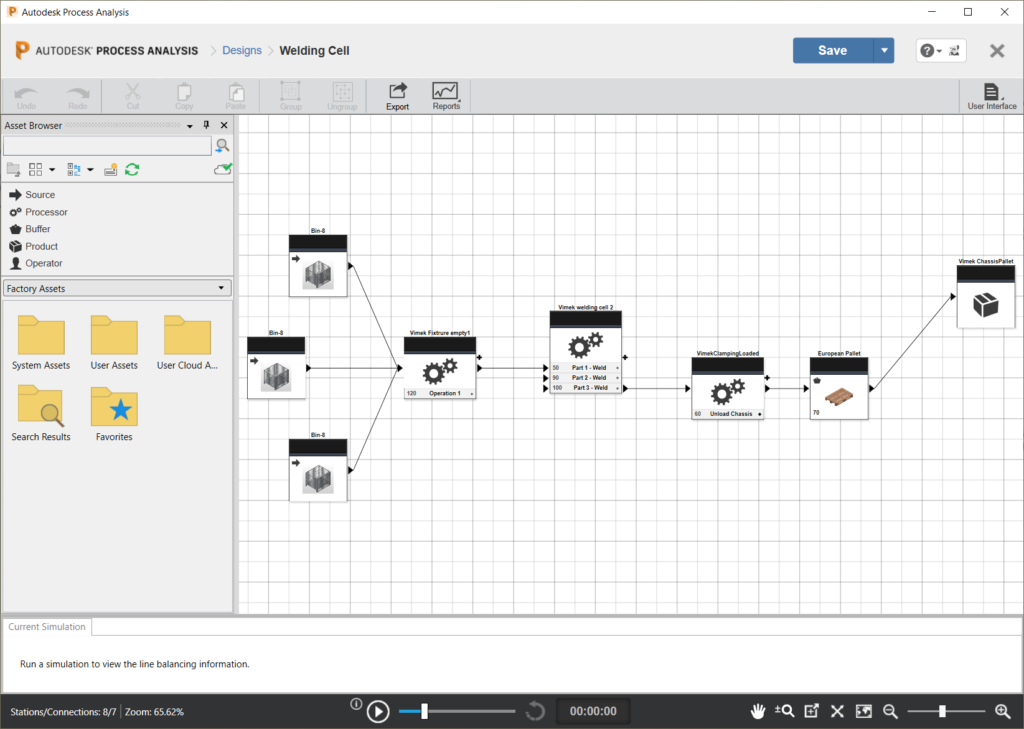
Task: Open the System Assets folder
Action: [41, 343]
